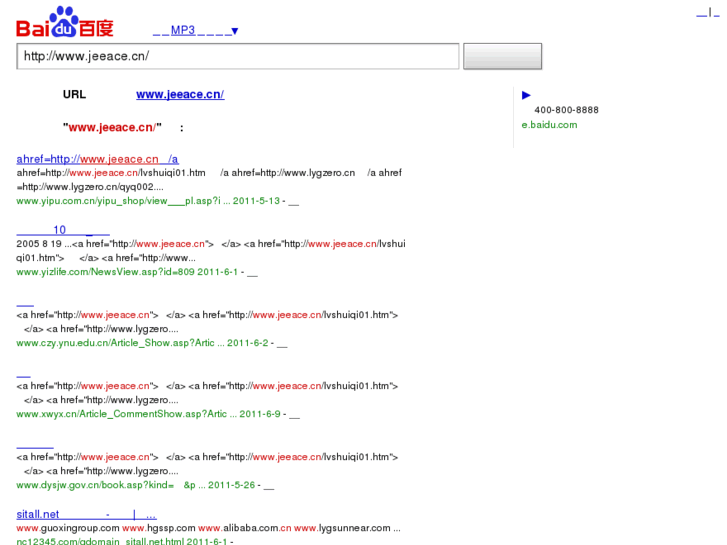727x545 pixels.
Task: Open cached link after 2011-6-2 date
Action: click(282, 344)
